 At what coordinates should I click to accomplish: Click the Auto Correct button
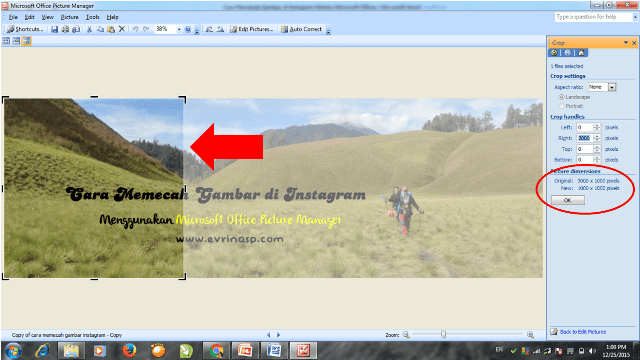click(302, 29)
